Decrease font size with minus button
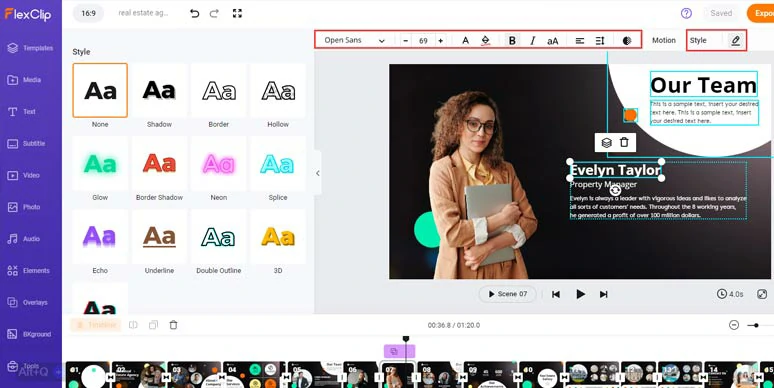Screen dimensions: 774x388 pyautogui.click(x=406, y=40)
